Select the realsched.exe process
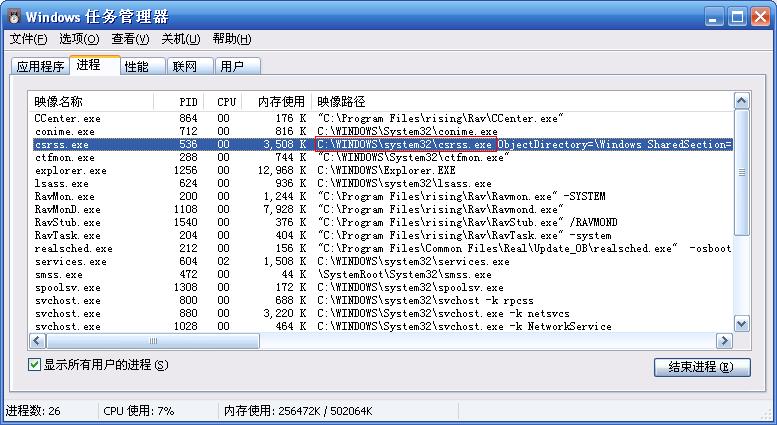This screenshot has width=777, height=425. point(381,248)
